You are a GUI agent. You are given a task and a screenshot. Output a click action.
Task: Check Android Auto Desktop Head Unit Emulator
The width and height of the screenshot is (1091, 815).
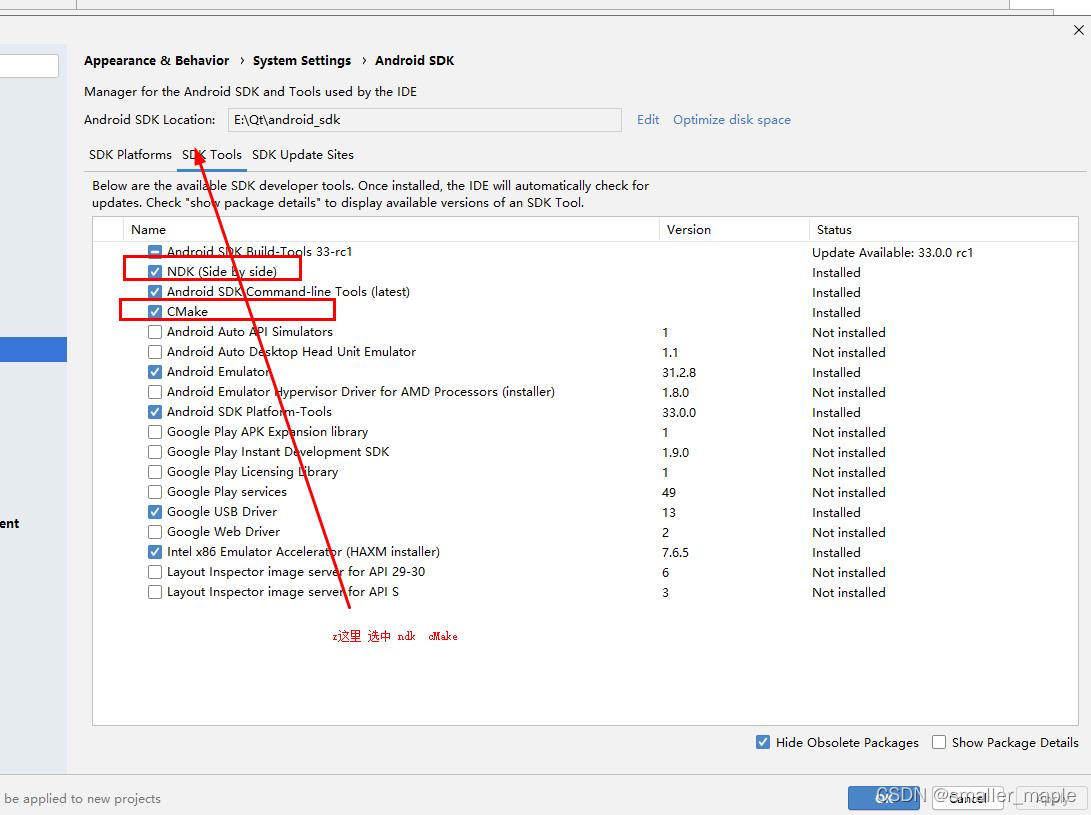tap(154, 351)
